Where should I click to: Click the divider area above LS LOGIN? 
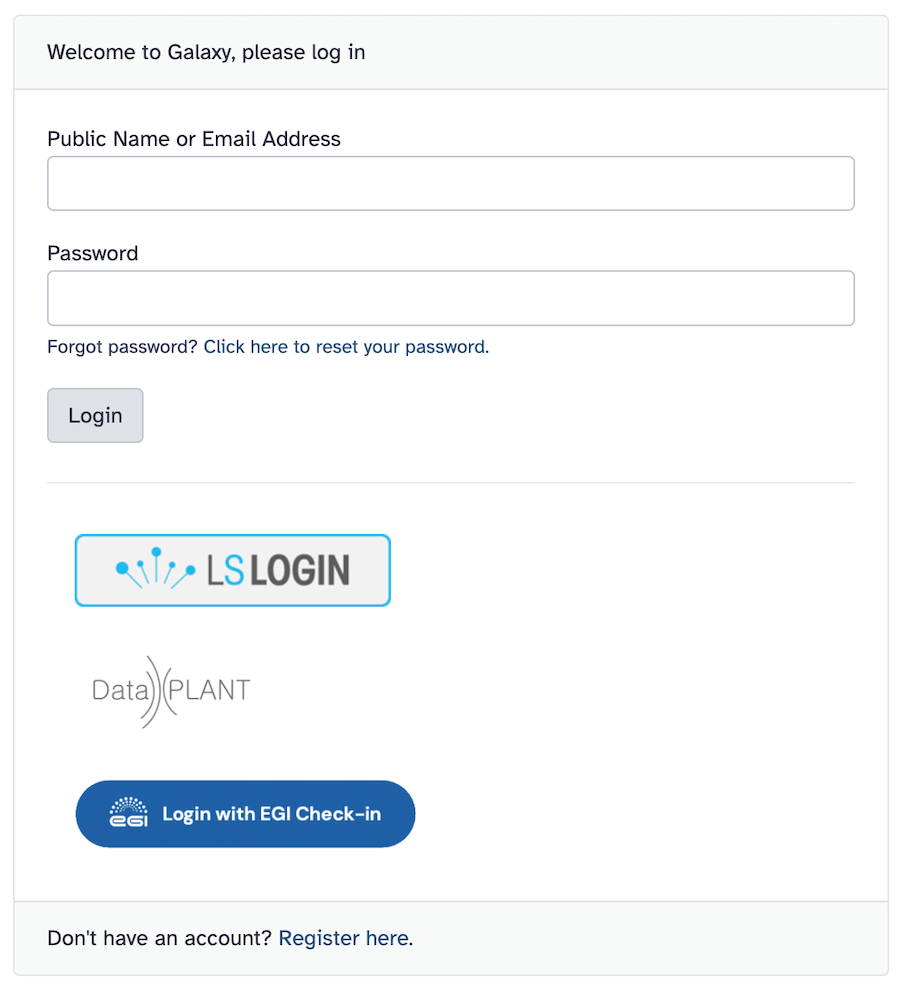(x=450, y=482)
